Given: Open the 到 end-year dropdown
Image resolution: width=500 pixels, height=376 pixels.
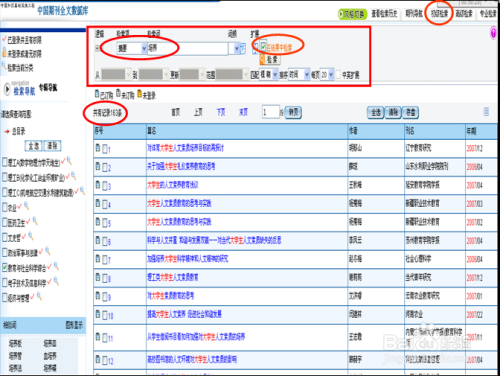Looking at the screenshot, I should pos(154,75).
